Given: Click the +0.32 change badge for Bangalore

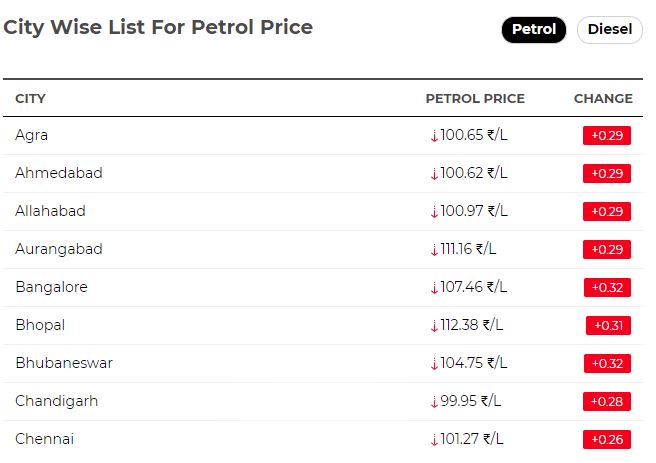Looking at the screenshot, I should (607, 288).
